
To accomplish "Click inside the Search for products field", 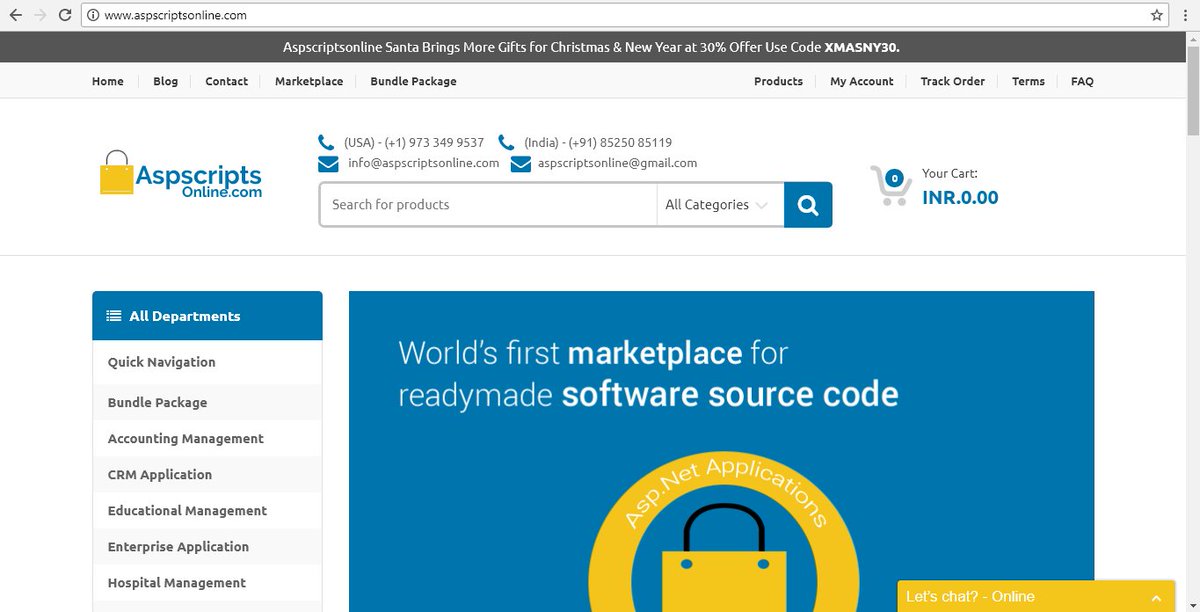I will 488,205.
